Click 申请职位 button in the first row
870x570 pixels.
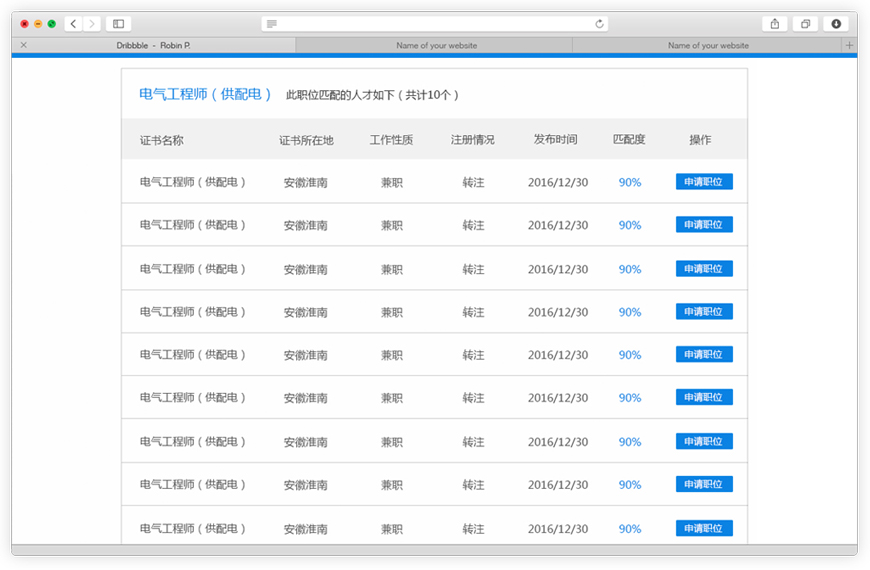click(x=704, y=182)
